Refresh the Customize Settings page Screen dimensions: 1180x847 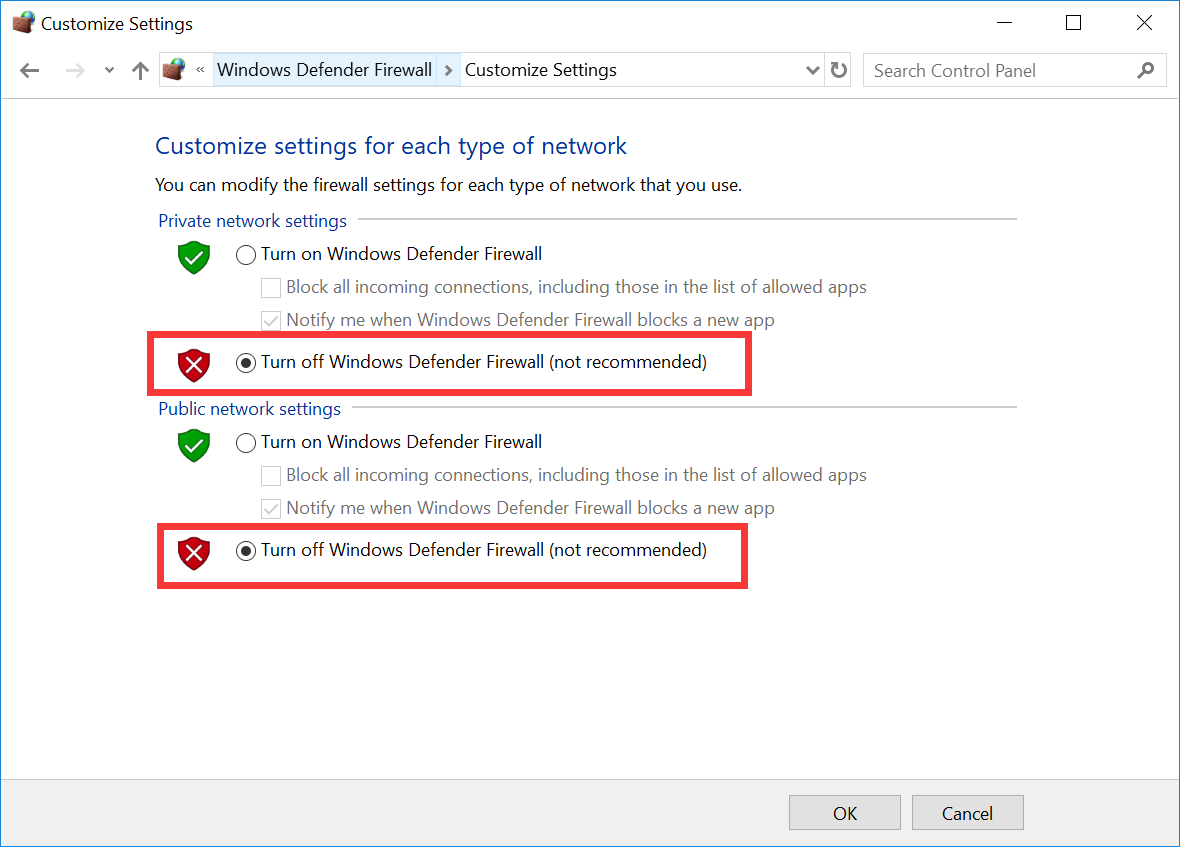pyautogui.click(x=838, y=70)
